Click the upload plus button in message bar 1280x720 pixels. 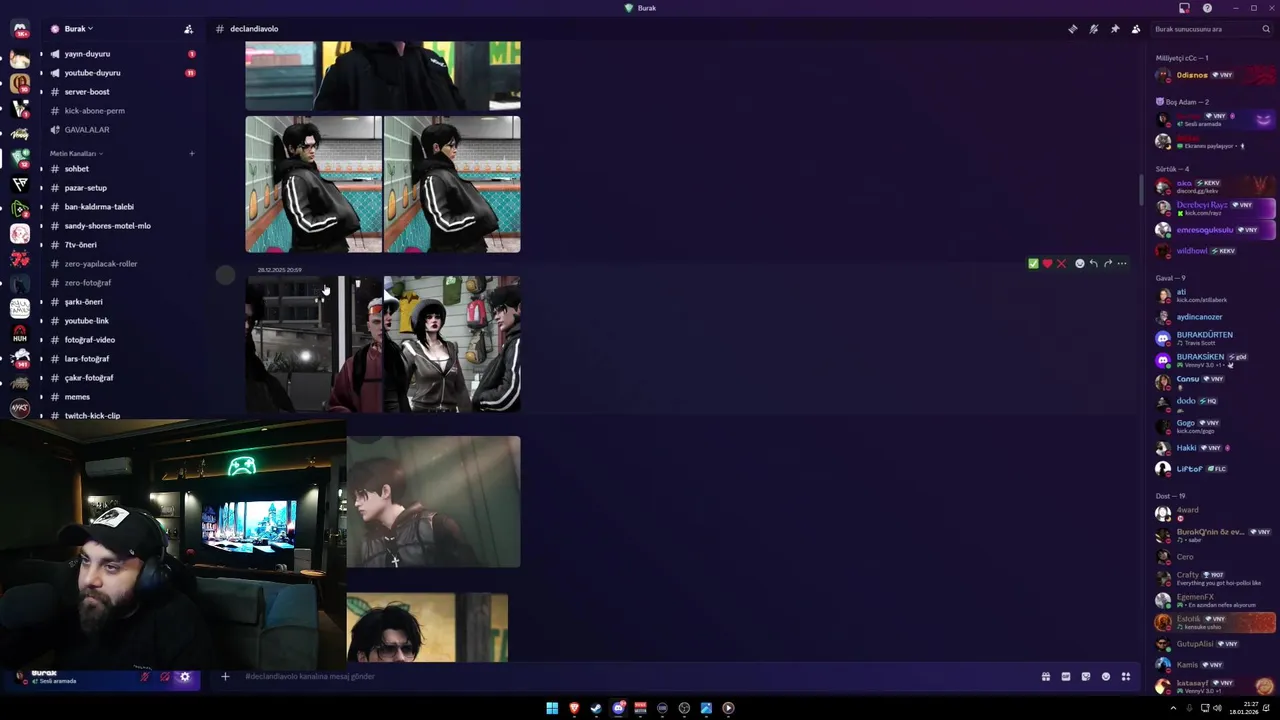tap(225, 677)
